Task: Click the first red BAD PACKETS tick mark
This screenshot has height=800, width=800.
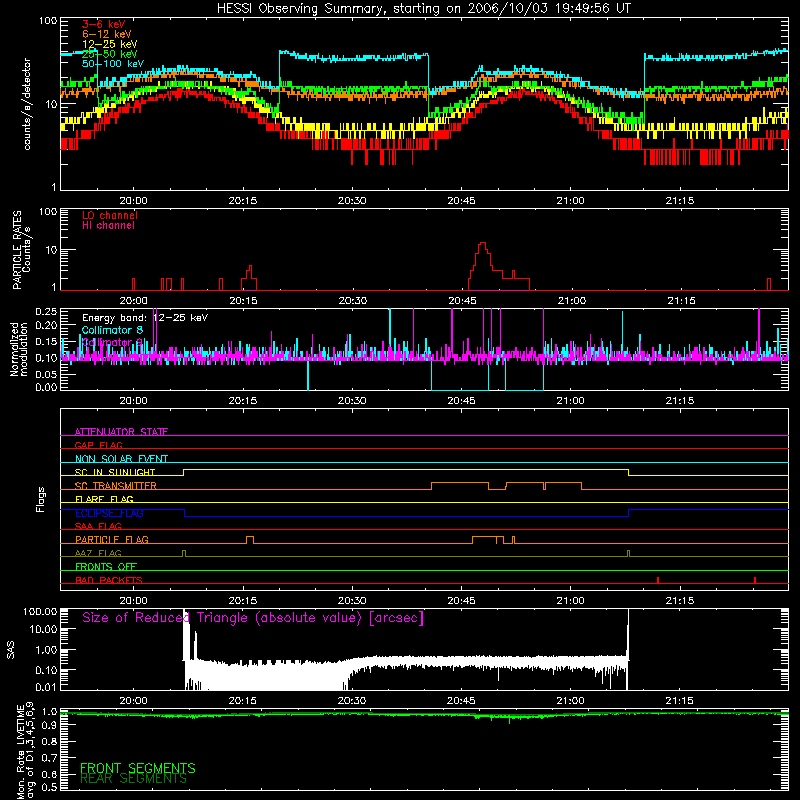Action: click(658, 580)
